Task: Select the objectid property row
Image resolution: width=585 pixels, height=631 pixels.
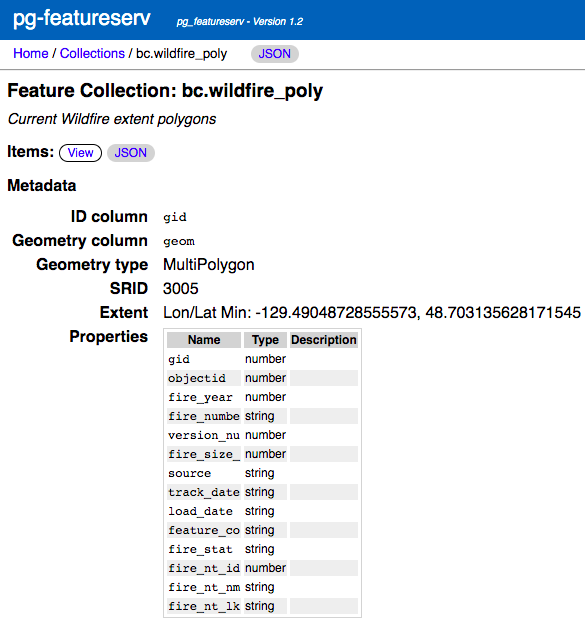Action: click(262, 378)
